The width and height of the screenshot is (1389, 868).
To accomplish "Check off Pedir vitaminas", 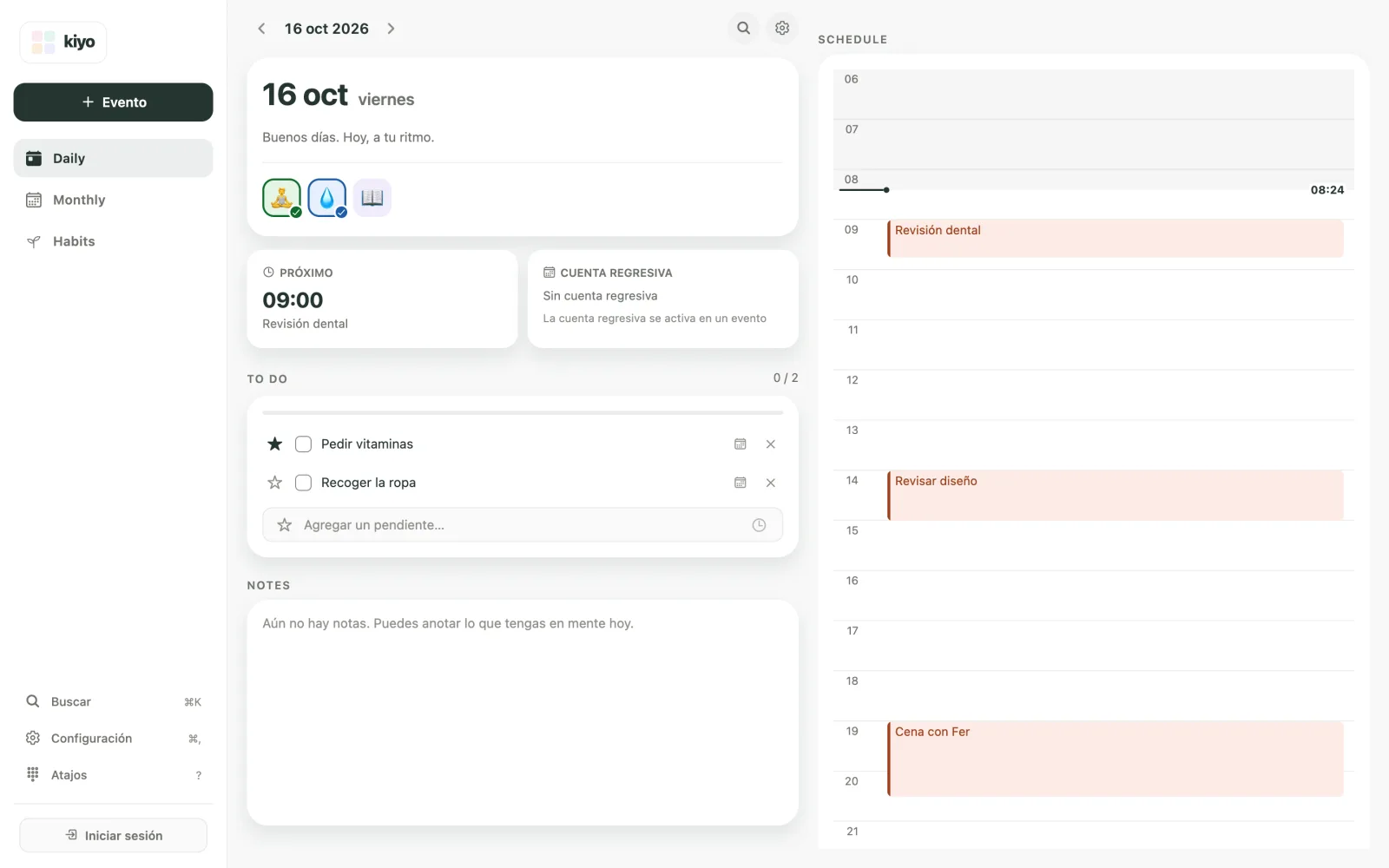I will pos(303,444).
